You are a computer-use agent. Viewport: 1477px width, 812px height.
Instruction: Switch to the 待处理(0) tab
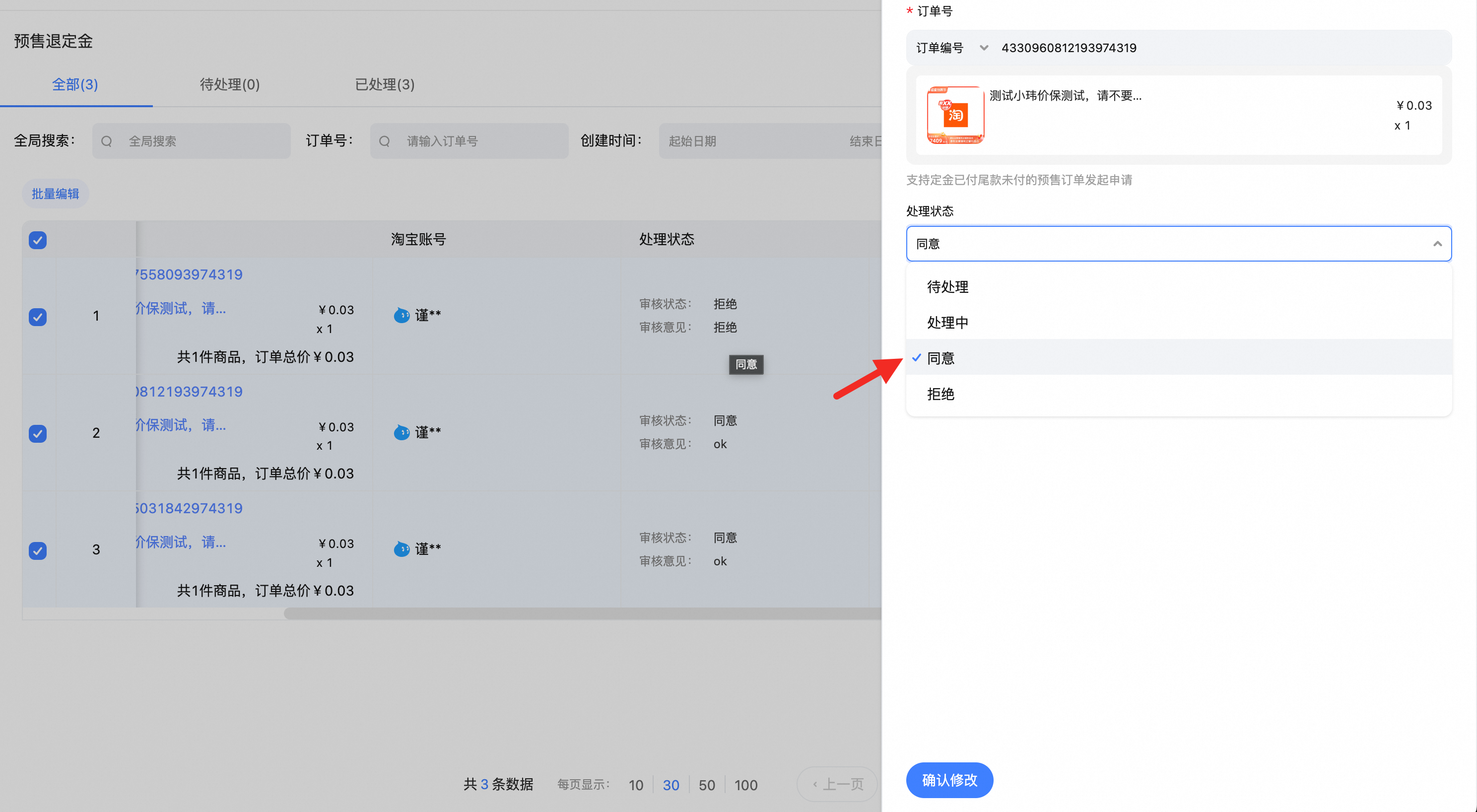pos(229,85)
